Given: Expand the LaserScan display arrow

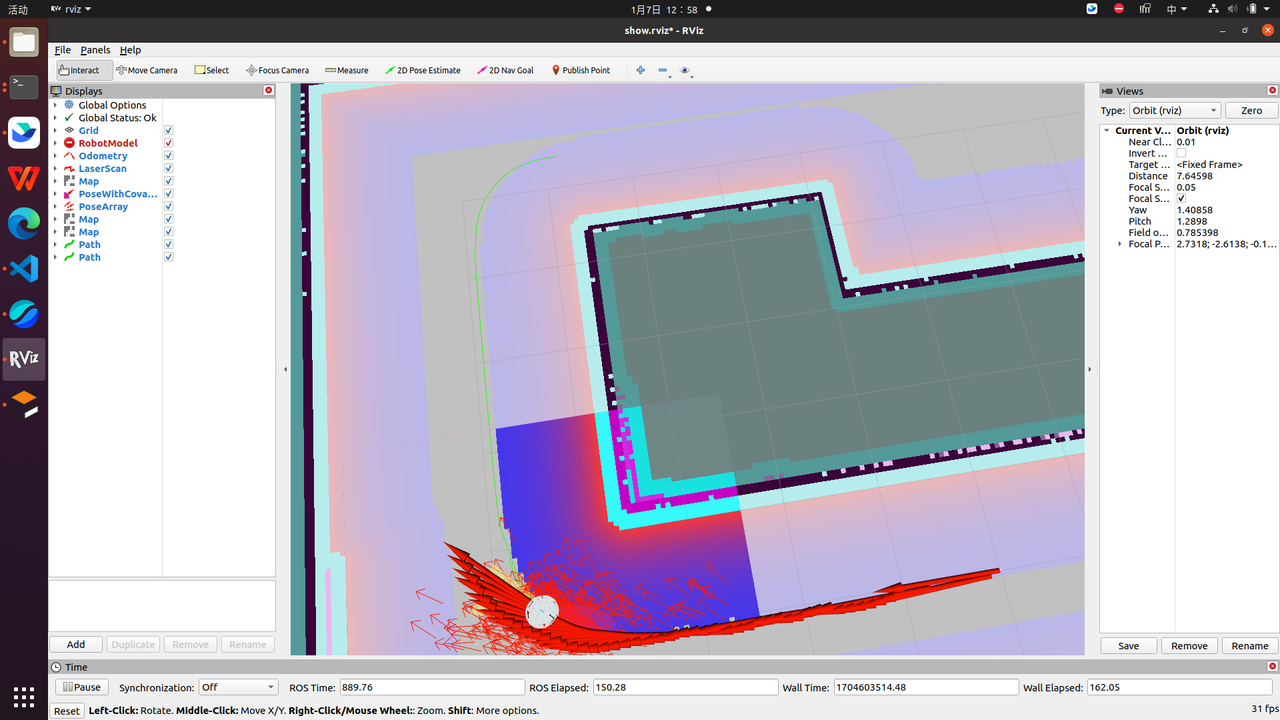Looking at the screenshot, I should click(x=55, y=168).
